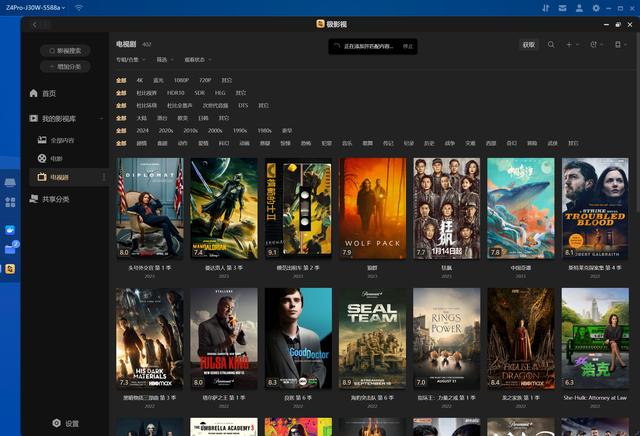This screenshot has height=436, width=640.
Task: Filter by the 2020s decade
Action: point(166,131)
